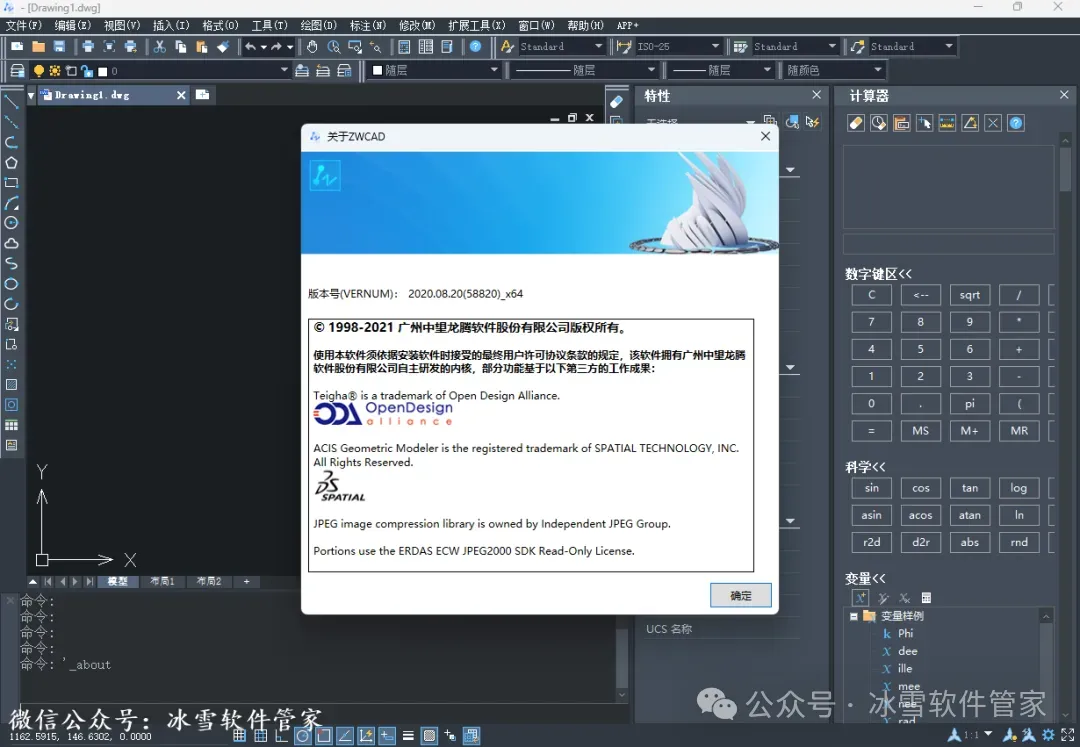Select the Table tool in the draw toolbar
This screenshot has height=747, width=1080.
coord(11,425)
